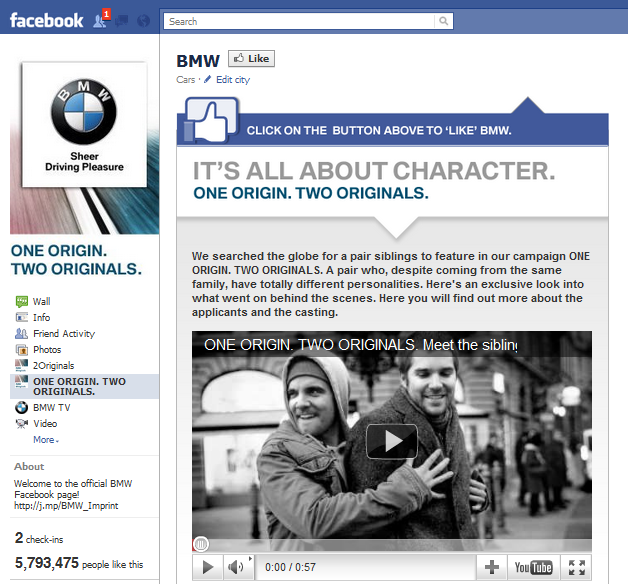Viewport: 628px width, 584px height.
Task: Focus the Search input field
Action: click(299, 21)
